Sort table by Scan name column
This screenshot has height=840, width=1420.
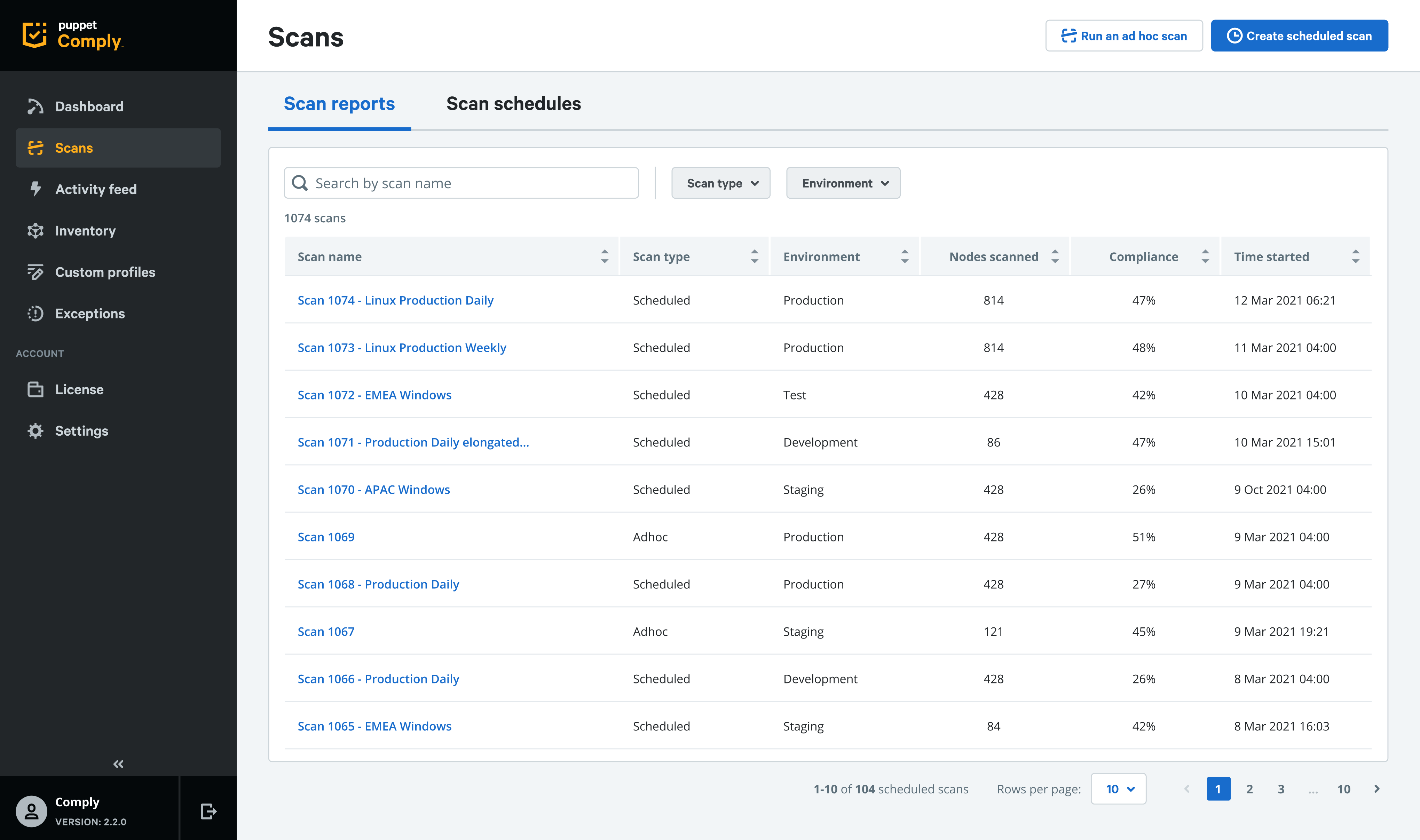point(605,256)
